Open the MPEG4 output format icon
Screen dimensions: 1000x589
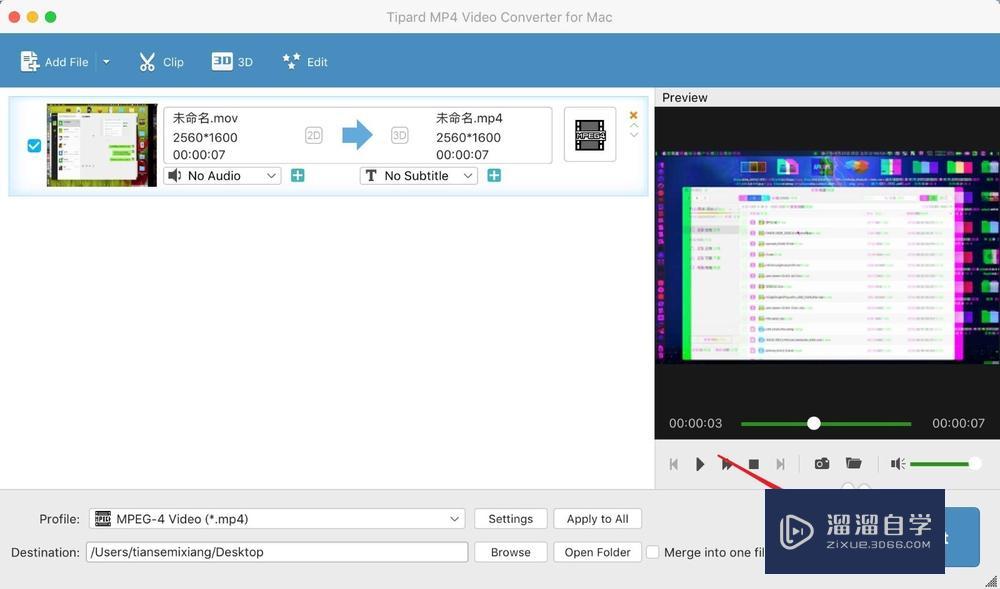point(590,135)
